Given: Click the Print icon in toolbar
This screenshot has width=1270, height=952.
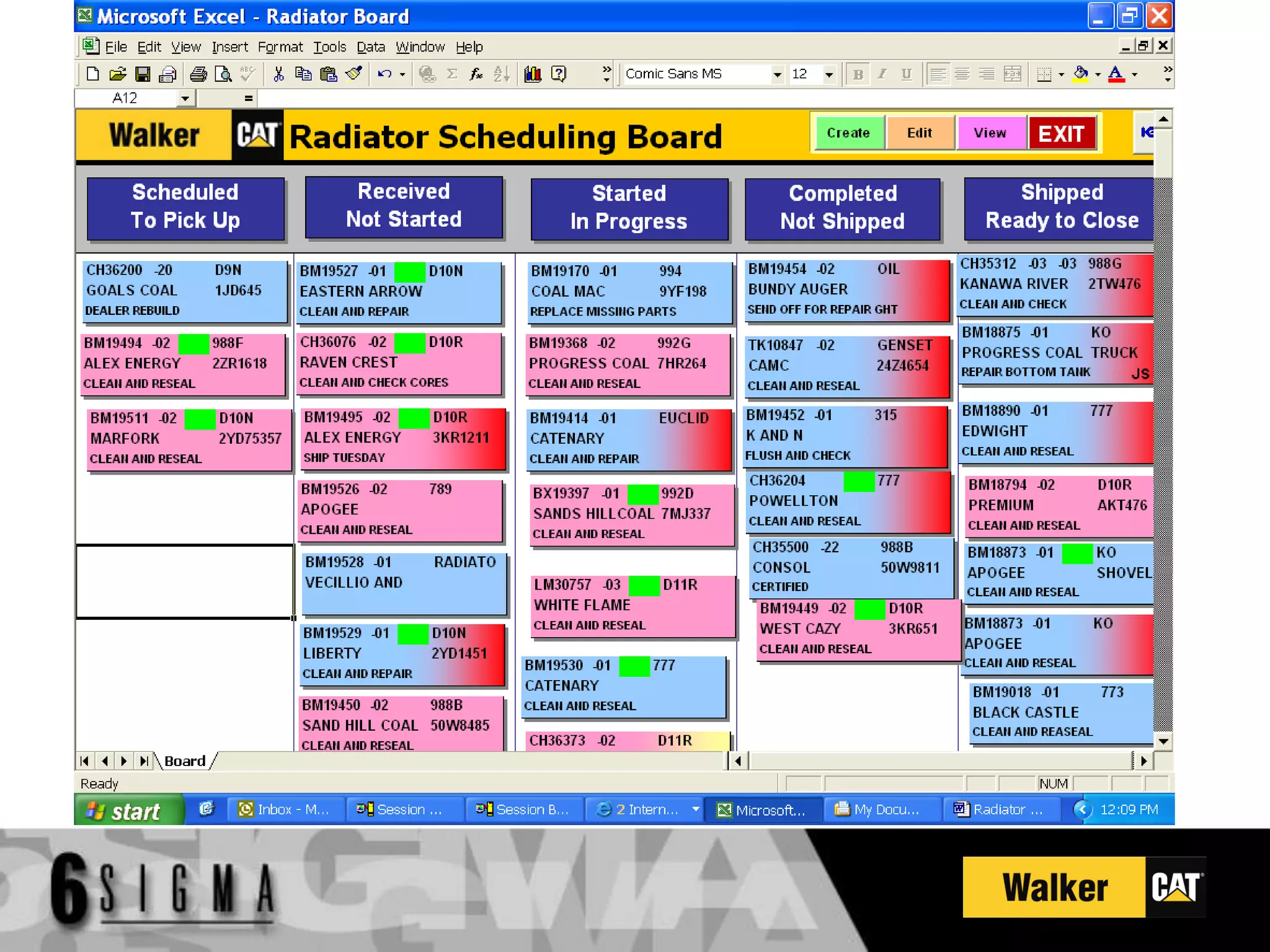Looking at the screenshot, I should [198, 74].
